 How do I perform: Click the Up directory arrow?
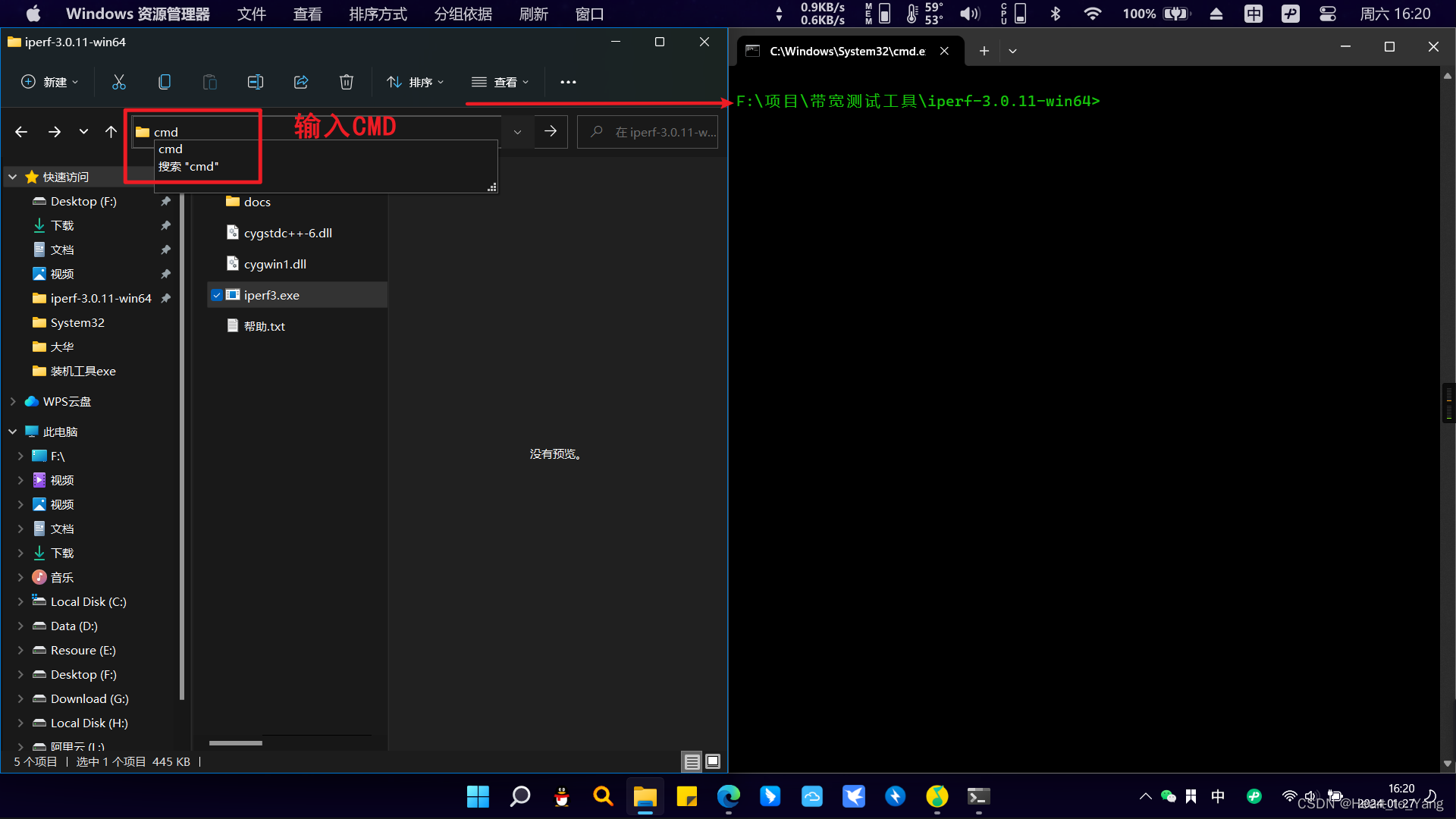pyautogui.click(x=111, y=132)
